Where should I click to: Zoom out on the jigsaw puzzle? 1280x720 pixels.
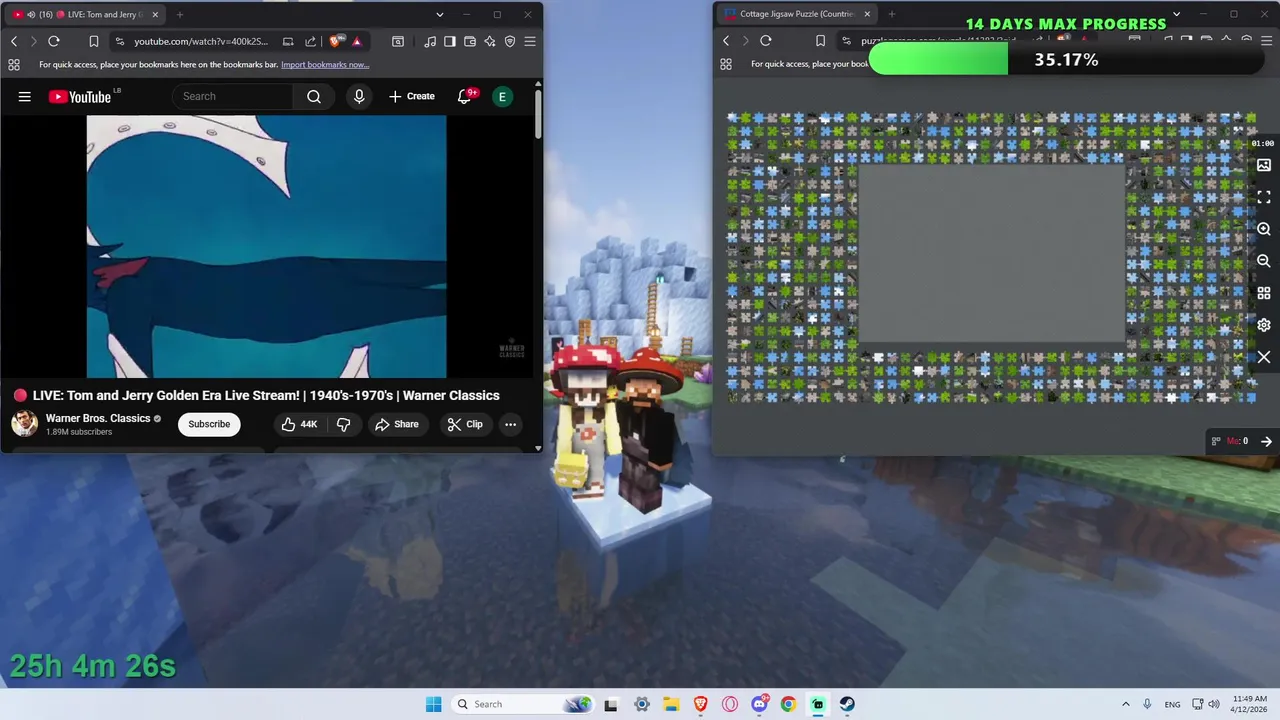[1264, 261]
